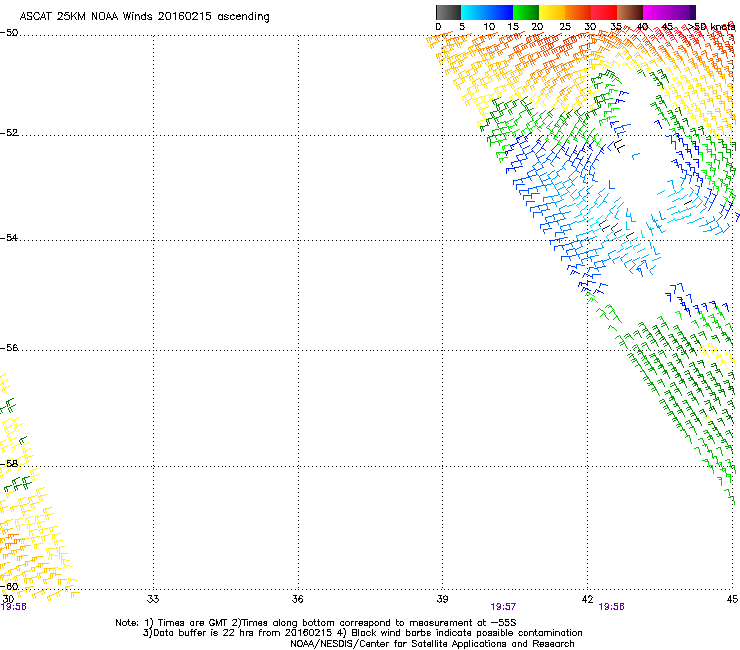740x650 pixels.
Task: Click the '-58' latitude axis label
Action: tap(9, 464)
